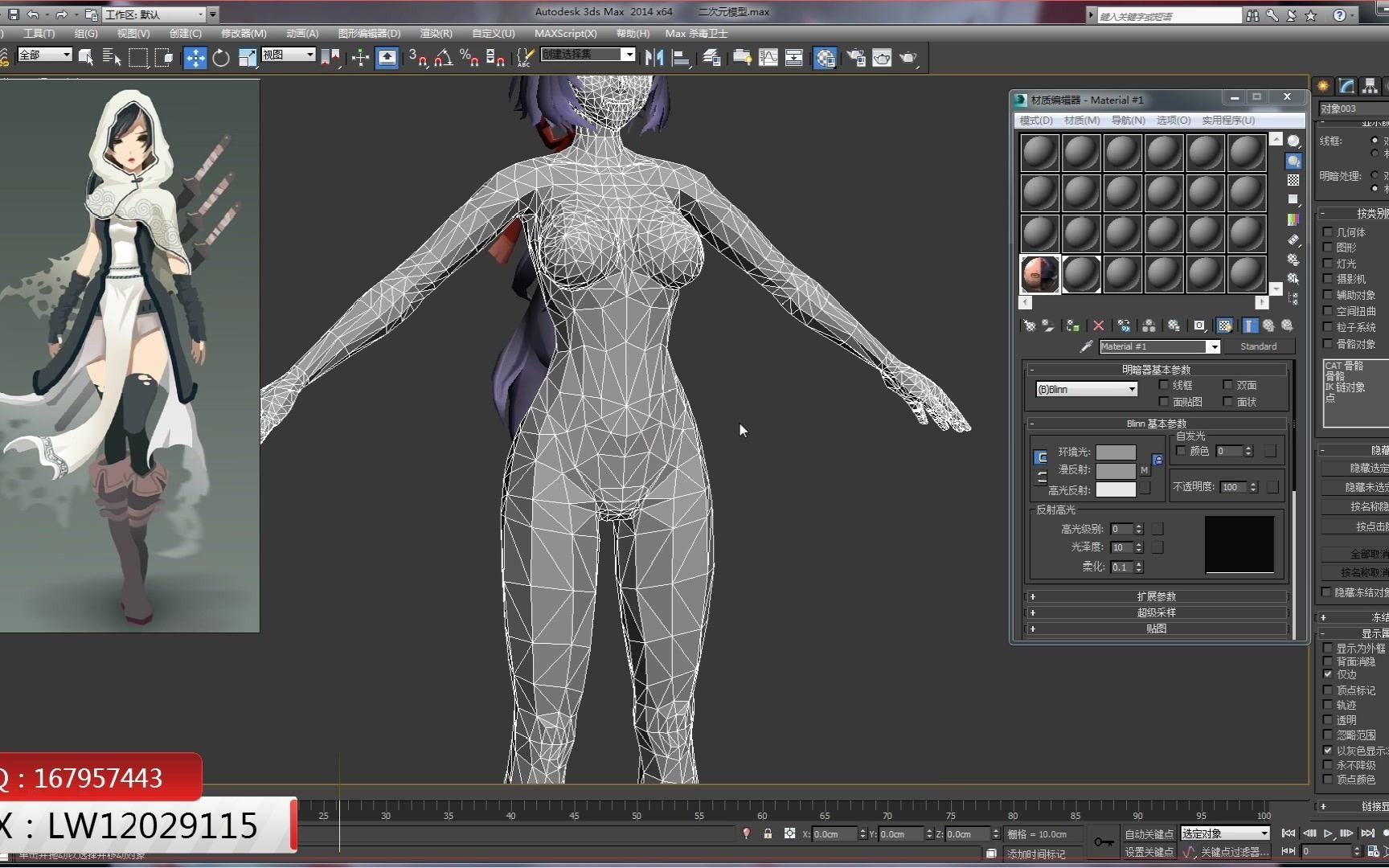This screenshot has width=1389, height=868.
Task: Toggle checkered Background icon in Material Editor
Action: point(1293,180)
